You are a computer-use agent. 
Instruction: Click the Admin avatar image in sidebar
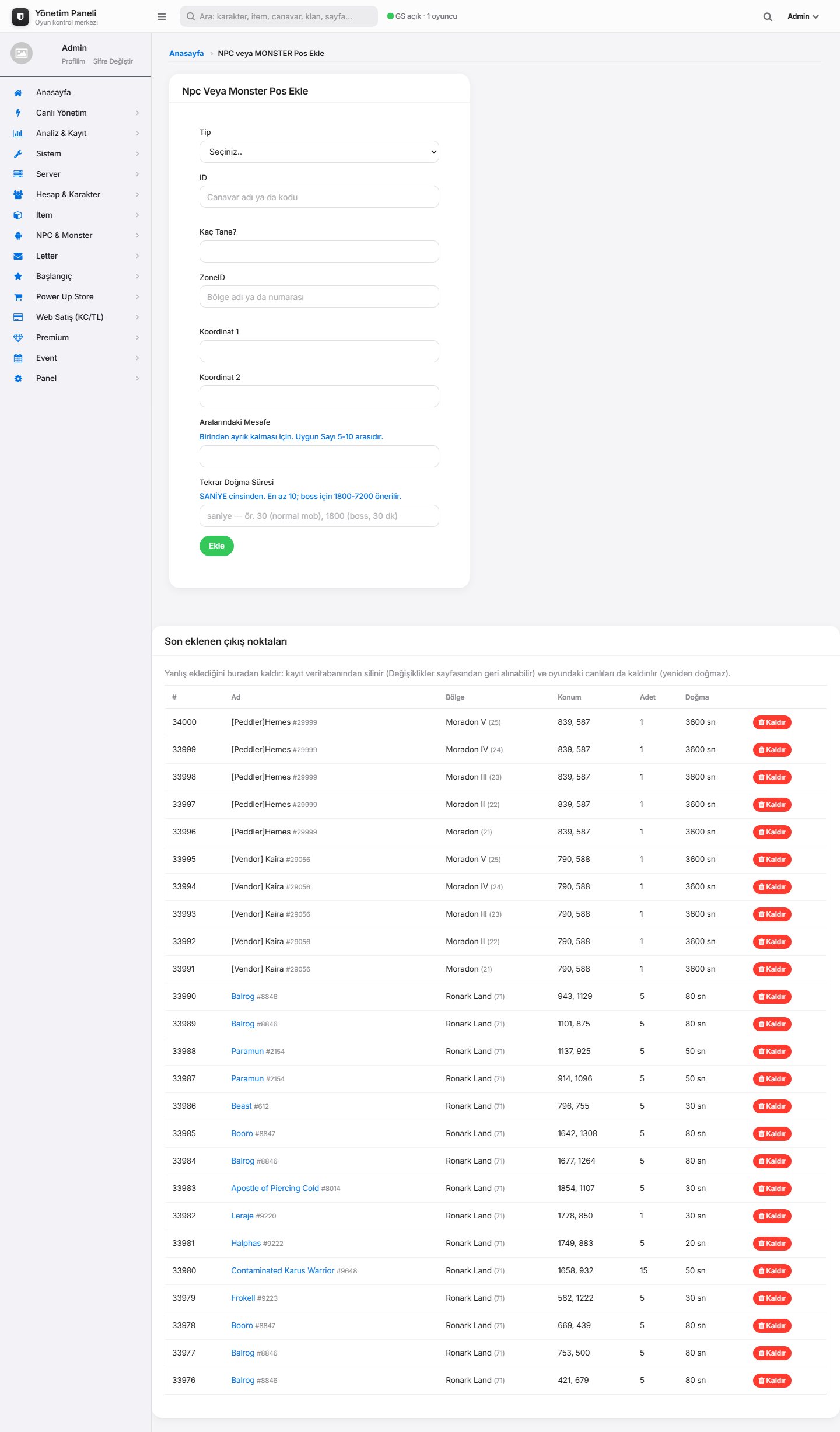click(22, 53)
